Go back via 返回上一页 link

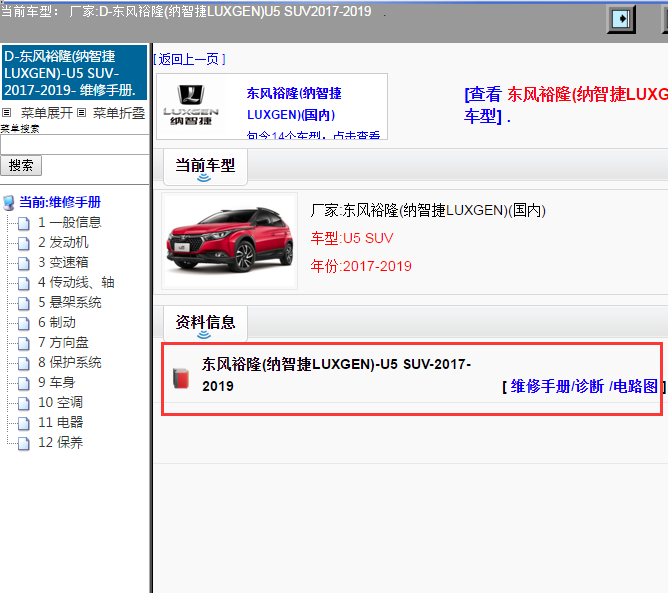(x=189, y=59)
